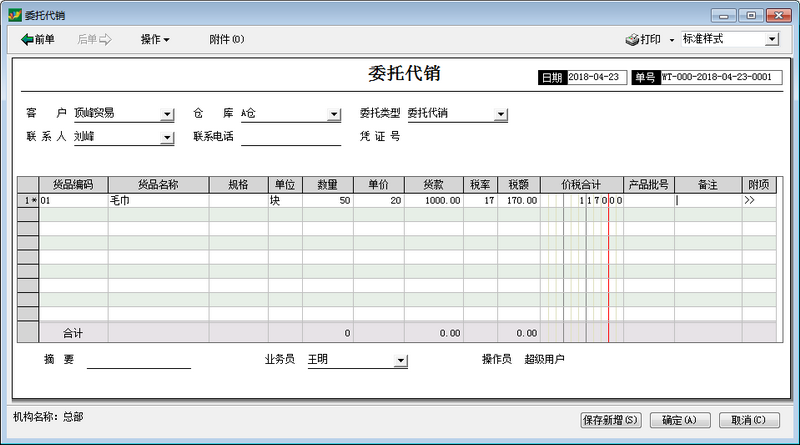Click the 价税合计 column header
The width and height of the screenshot is (800, 445).
[582, 185]
